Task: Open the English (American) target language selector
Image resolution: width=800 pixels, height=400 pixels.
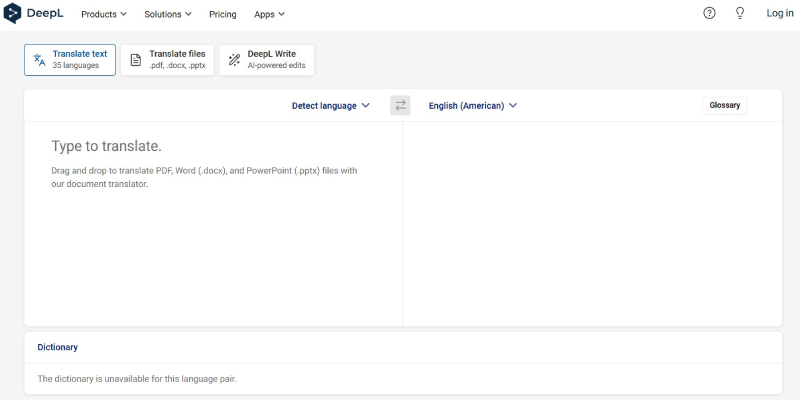Action: pyautogui.click(x=472, y=106)
